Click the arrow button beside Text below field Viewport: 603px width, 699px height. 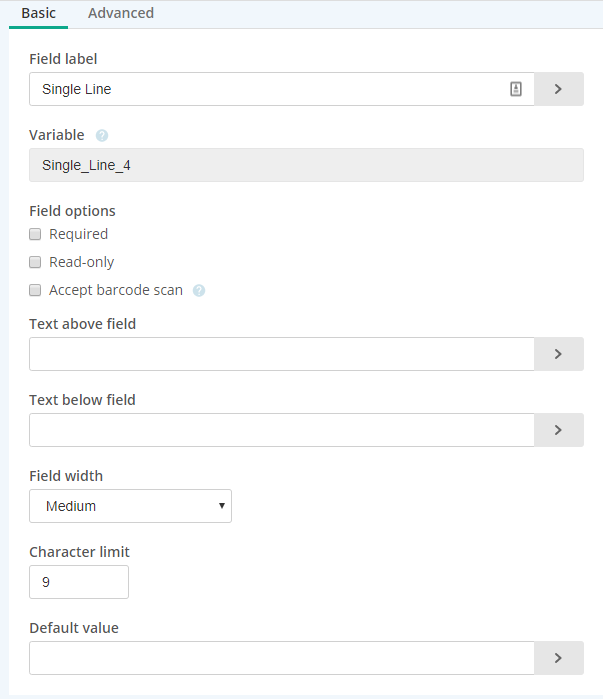[558, 430]
